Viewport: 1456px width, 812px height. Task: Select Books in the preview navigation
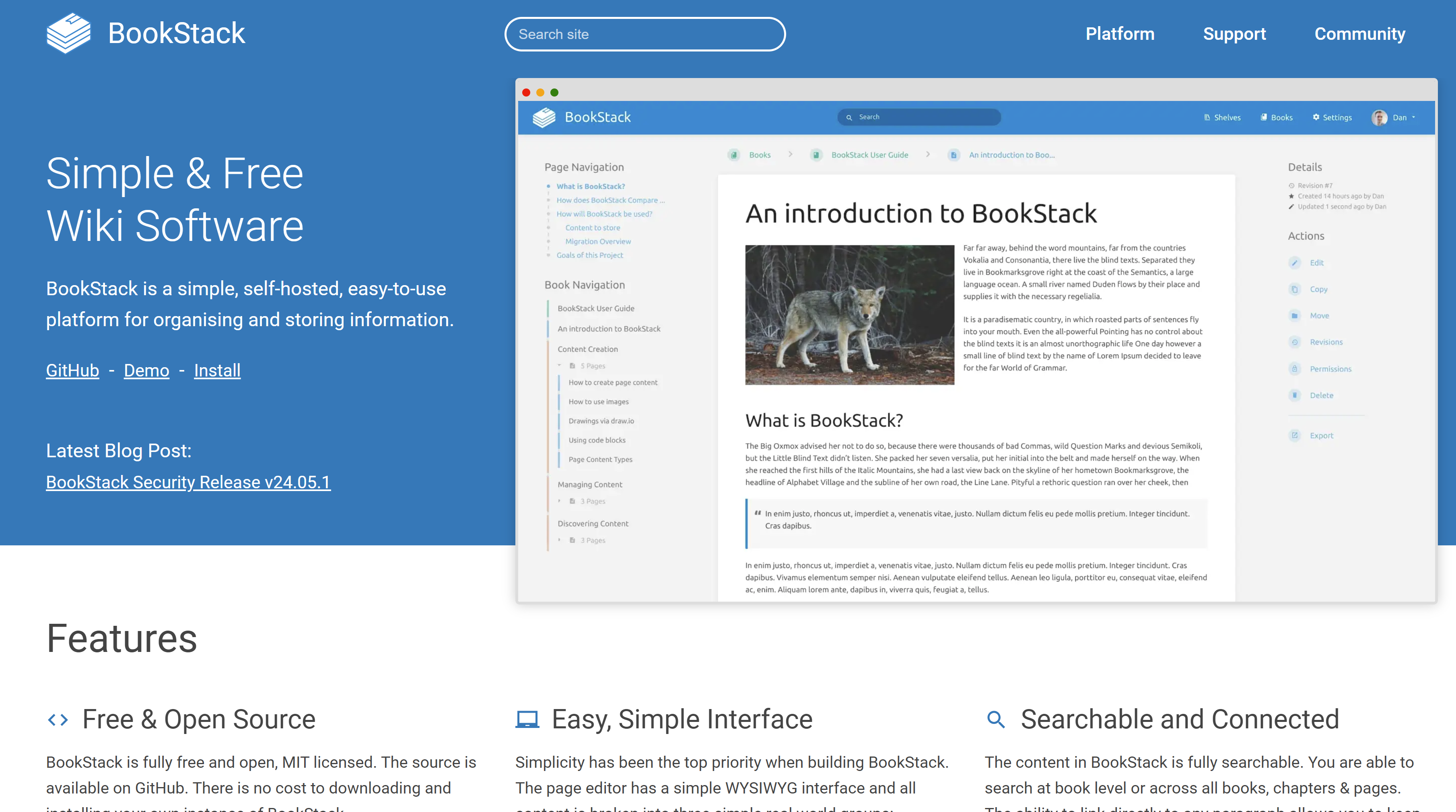coord(1276,117)
